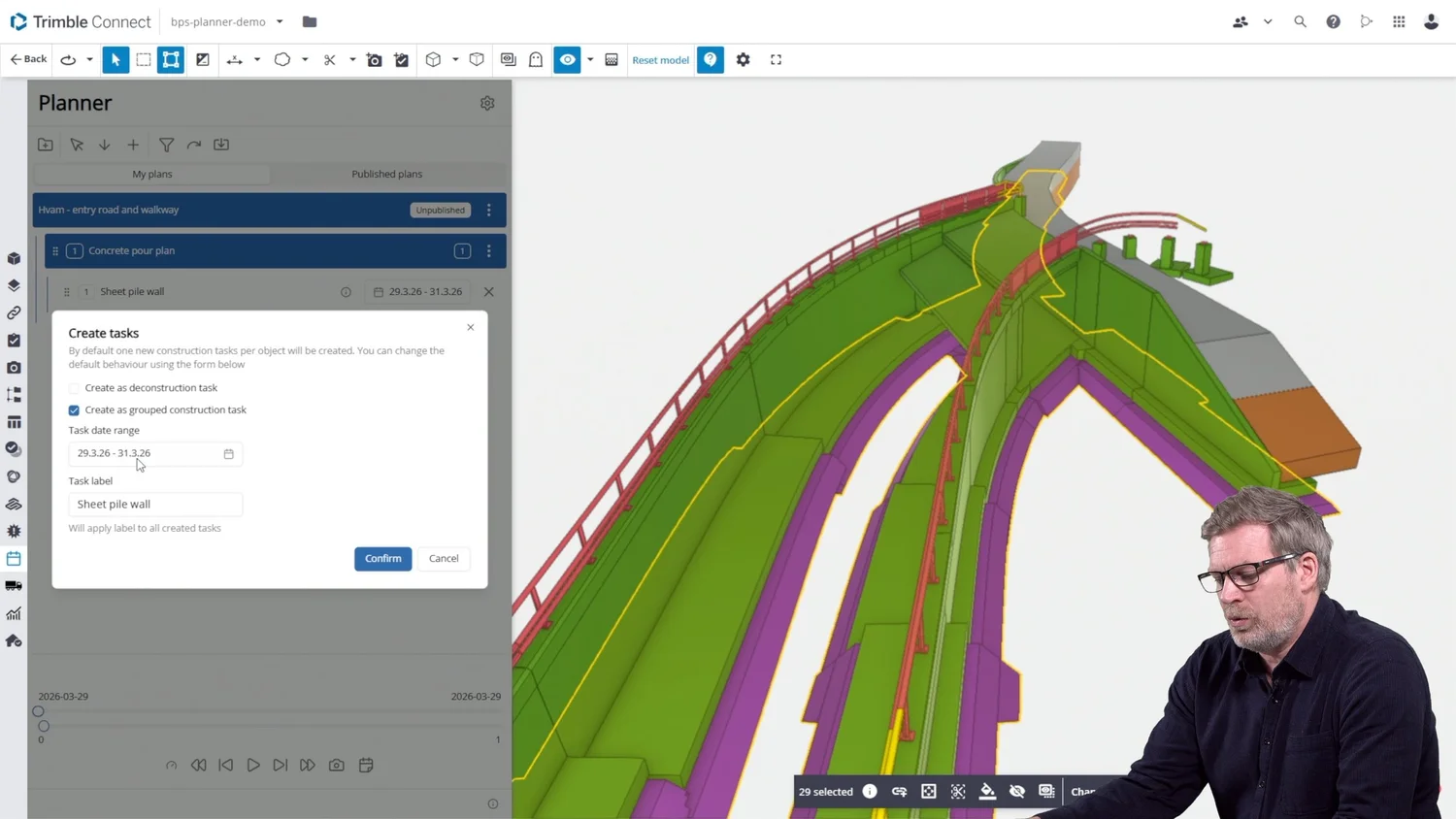Screen dimensions: 1456x819
Task: Open the cube view dropdown arrow
Action: [x=455, y=60]
